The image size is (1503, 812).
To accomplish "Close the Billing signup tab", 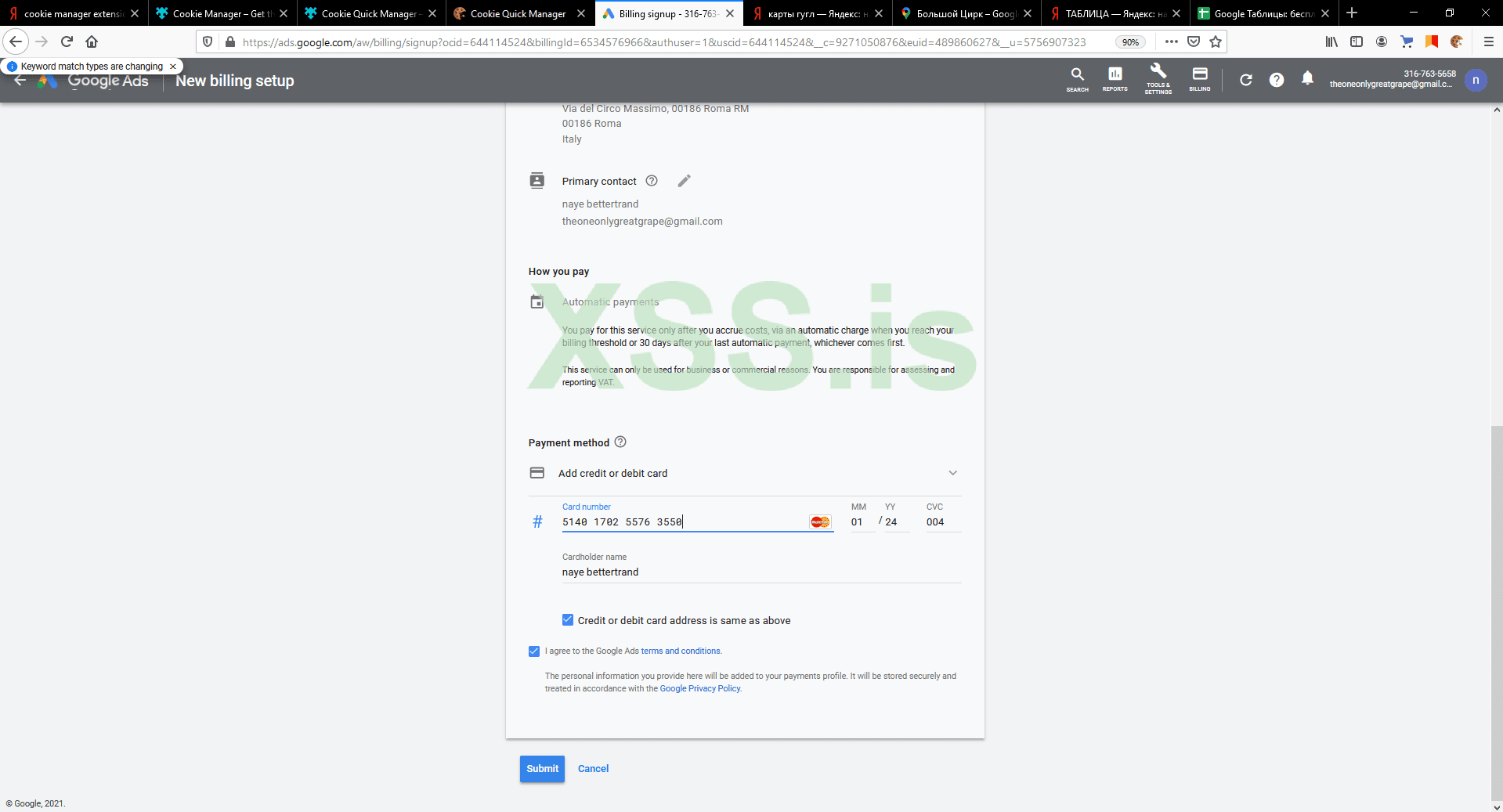I will coord(730,13).
